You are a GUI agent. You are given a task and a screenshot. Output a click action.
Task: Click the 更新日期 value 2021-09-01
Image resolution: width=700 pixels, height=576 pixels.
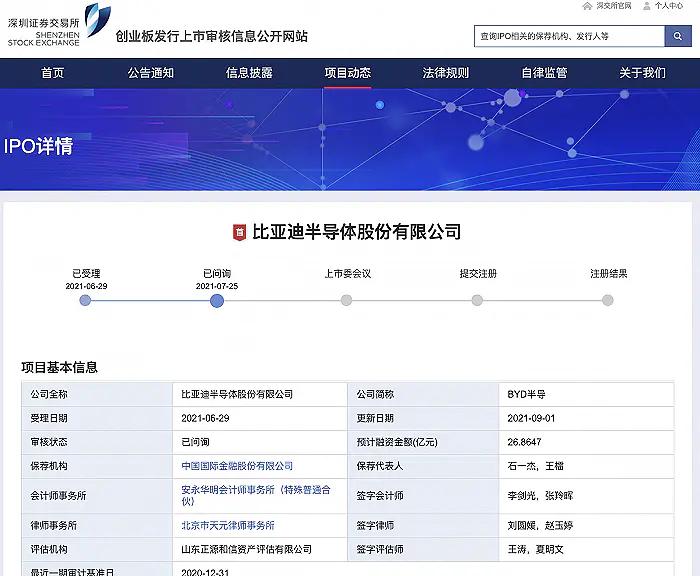(531, 418)
